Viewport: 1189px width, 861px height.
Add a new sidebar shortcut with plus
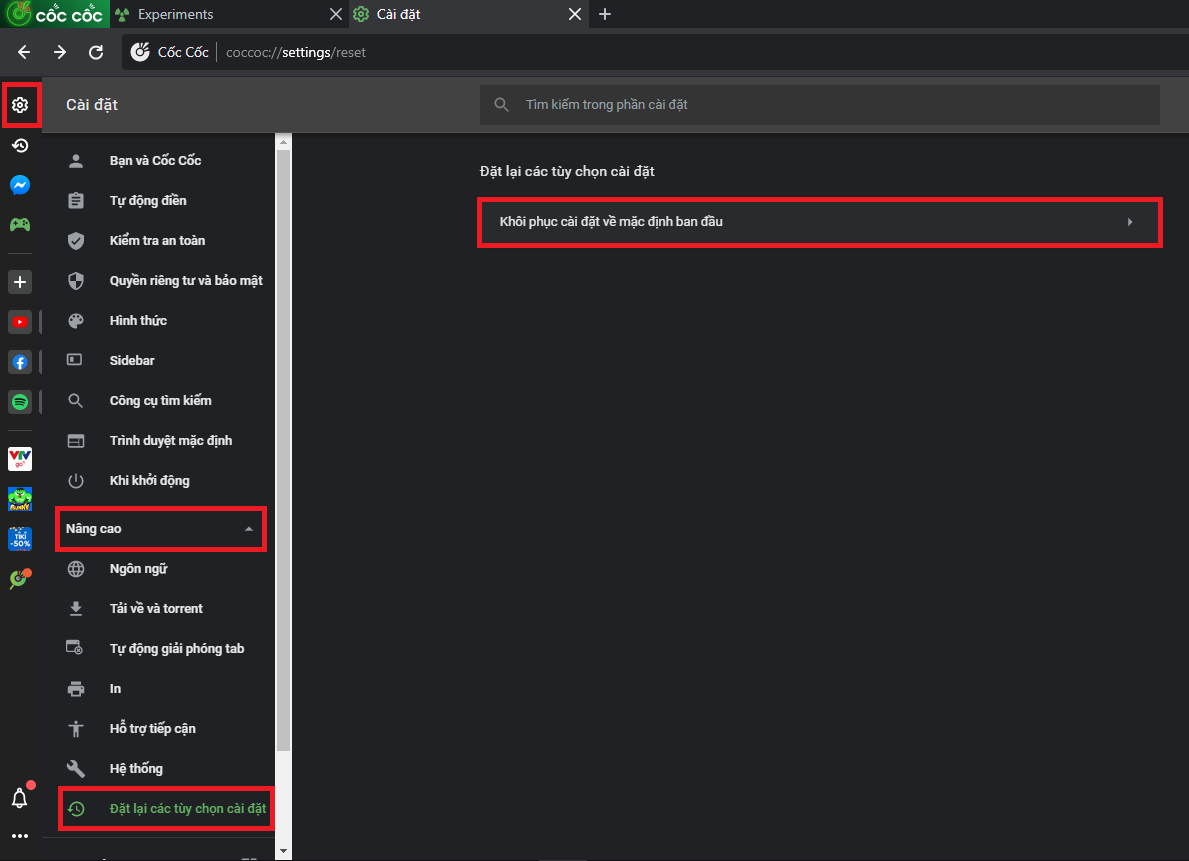click(20, 282)
